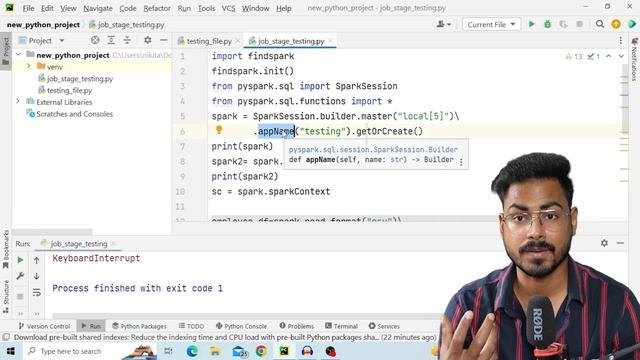Viewport: 640px width, 360px height.
Task: Run the current file with green play button
Action: (x=531, y=24)
